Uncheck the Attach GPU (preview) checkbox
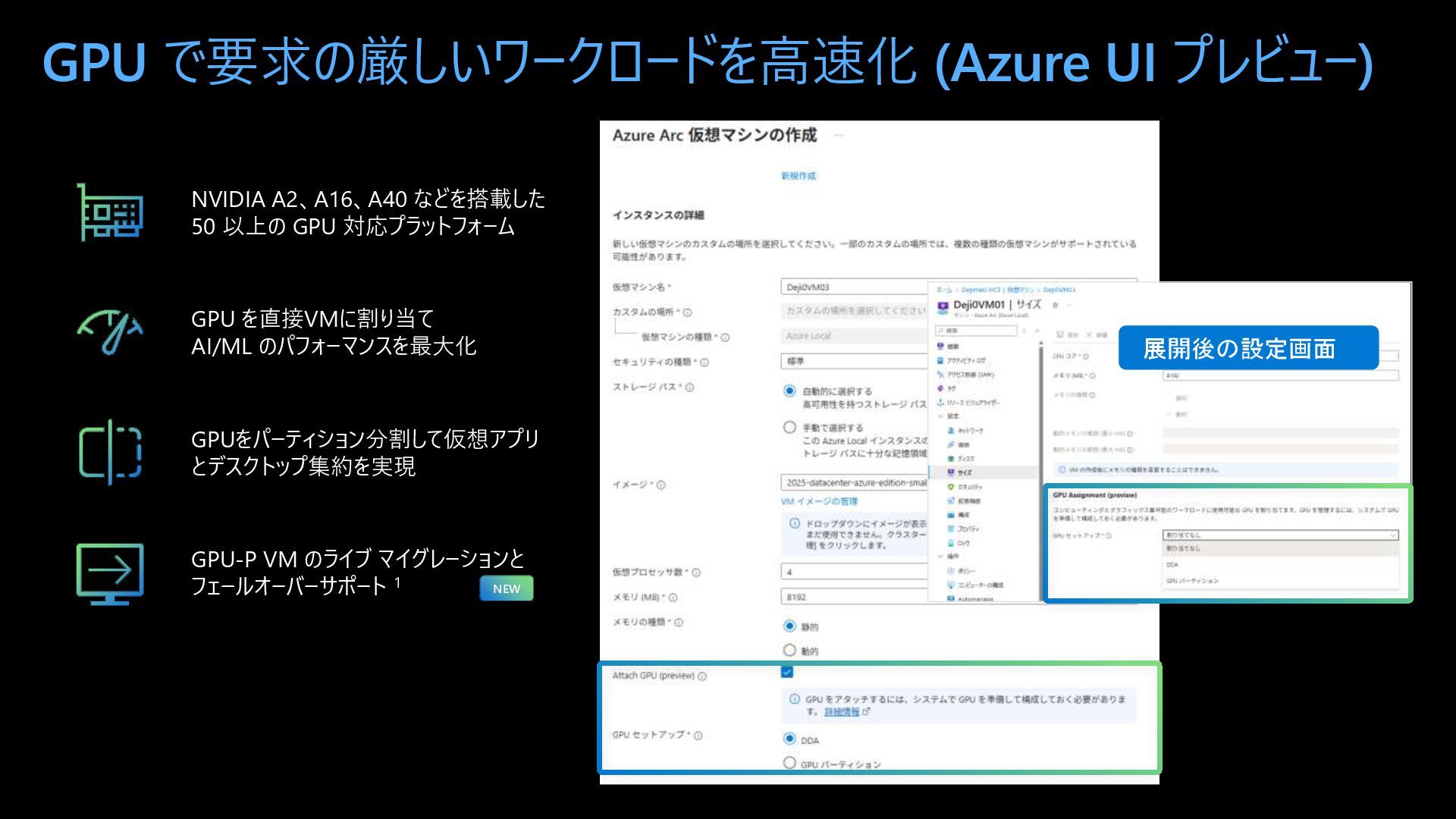The height and width of the screenshot is (819, 1456). [x=787, y=672]
